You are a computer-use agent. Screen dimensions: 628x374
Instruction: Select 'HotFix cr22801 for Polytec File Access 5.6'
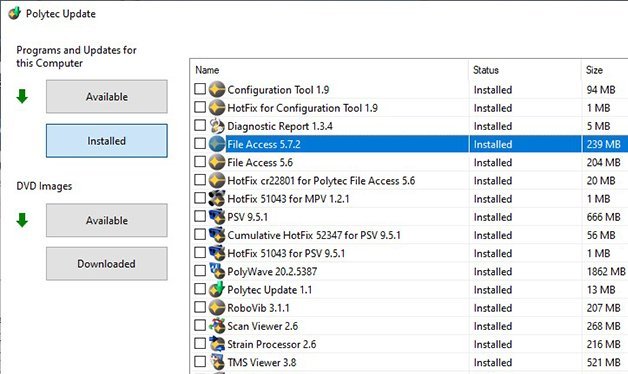click(x=321, y=181)
